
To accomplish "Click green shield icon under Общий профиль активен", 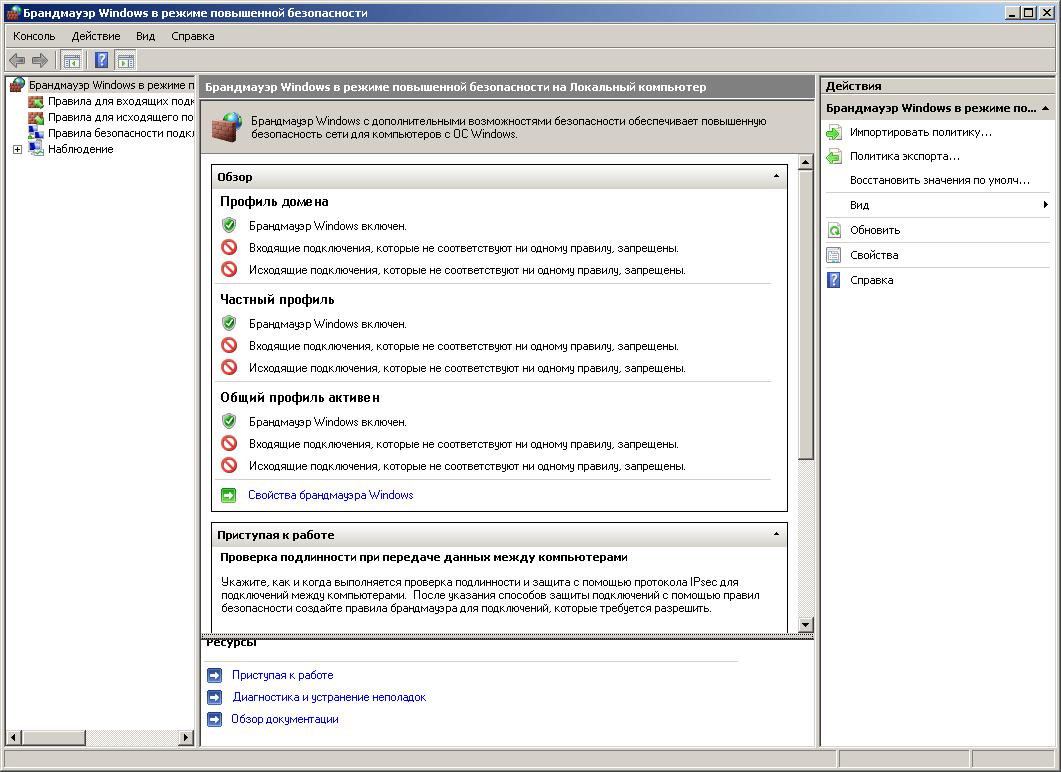I will coord(229,422).
